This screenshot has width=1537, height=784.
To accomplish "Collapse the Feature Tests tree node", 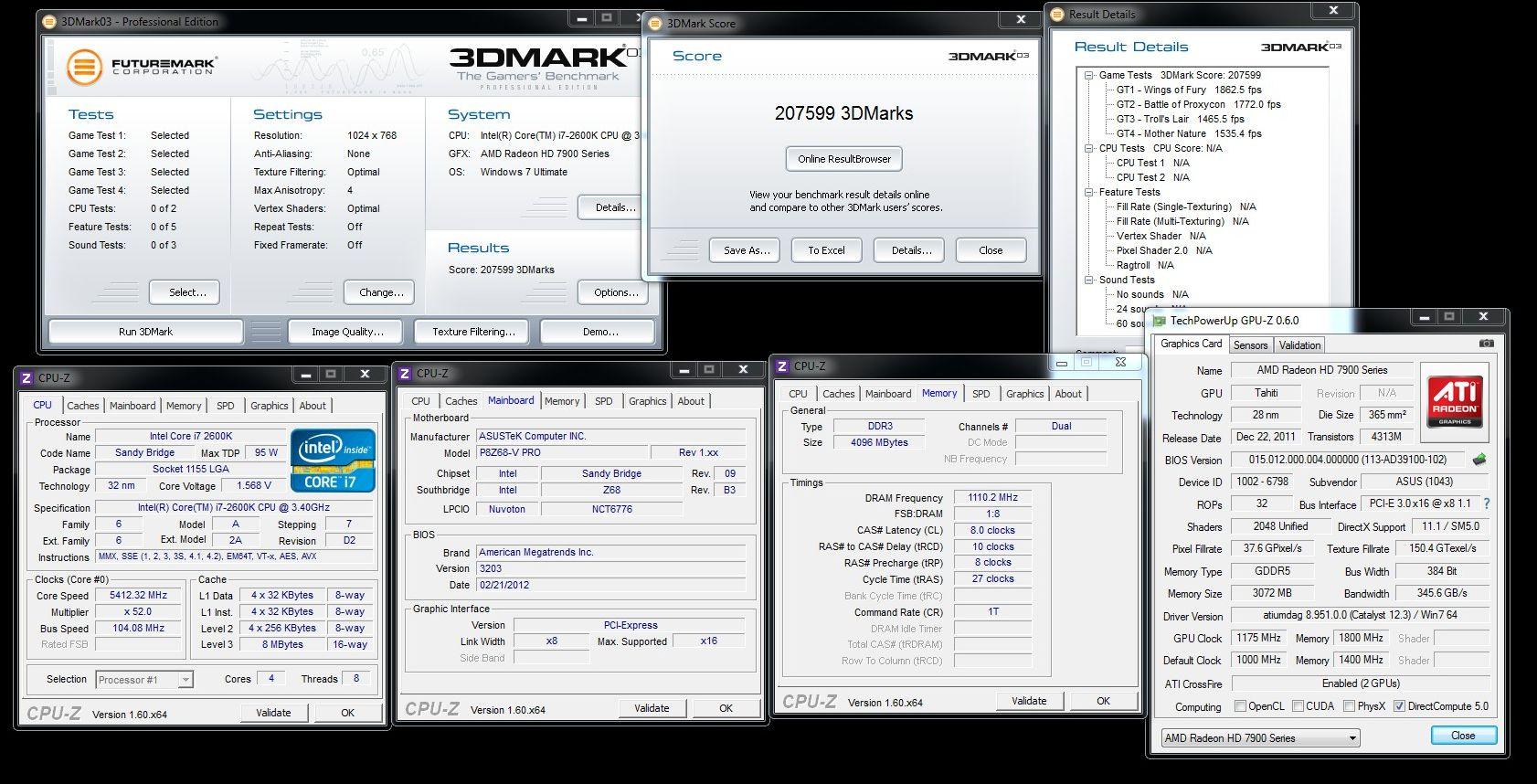I will pyautogui.click(x=1089, y=192).
